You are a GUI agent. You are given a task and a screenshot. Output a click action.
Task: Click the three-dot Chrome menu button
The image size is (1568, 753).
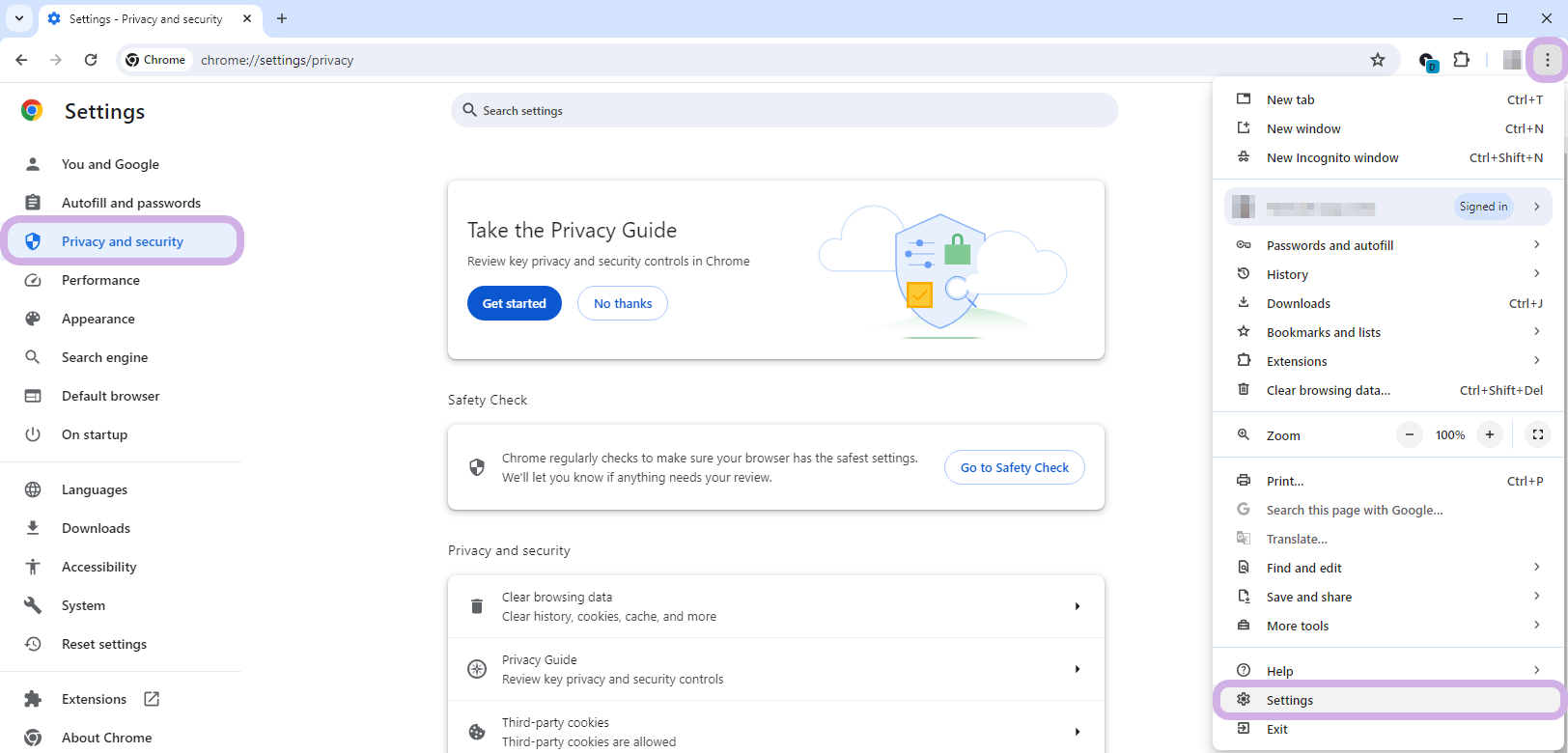[x=1548, y=60]
